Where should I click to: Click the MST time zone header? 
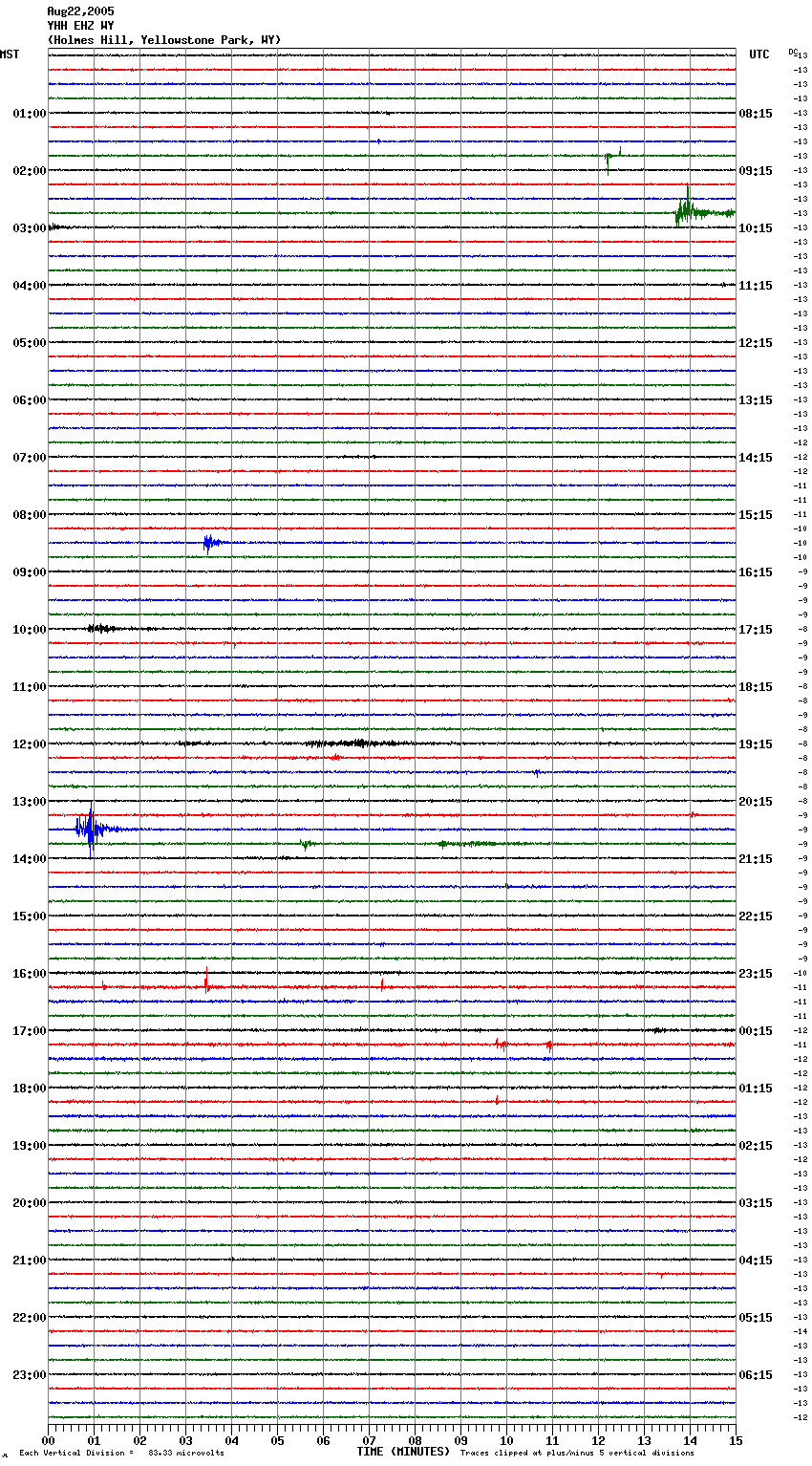click(10, 54)
